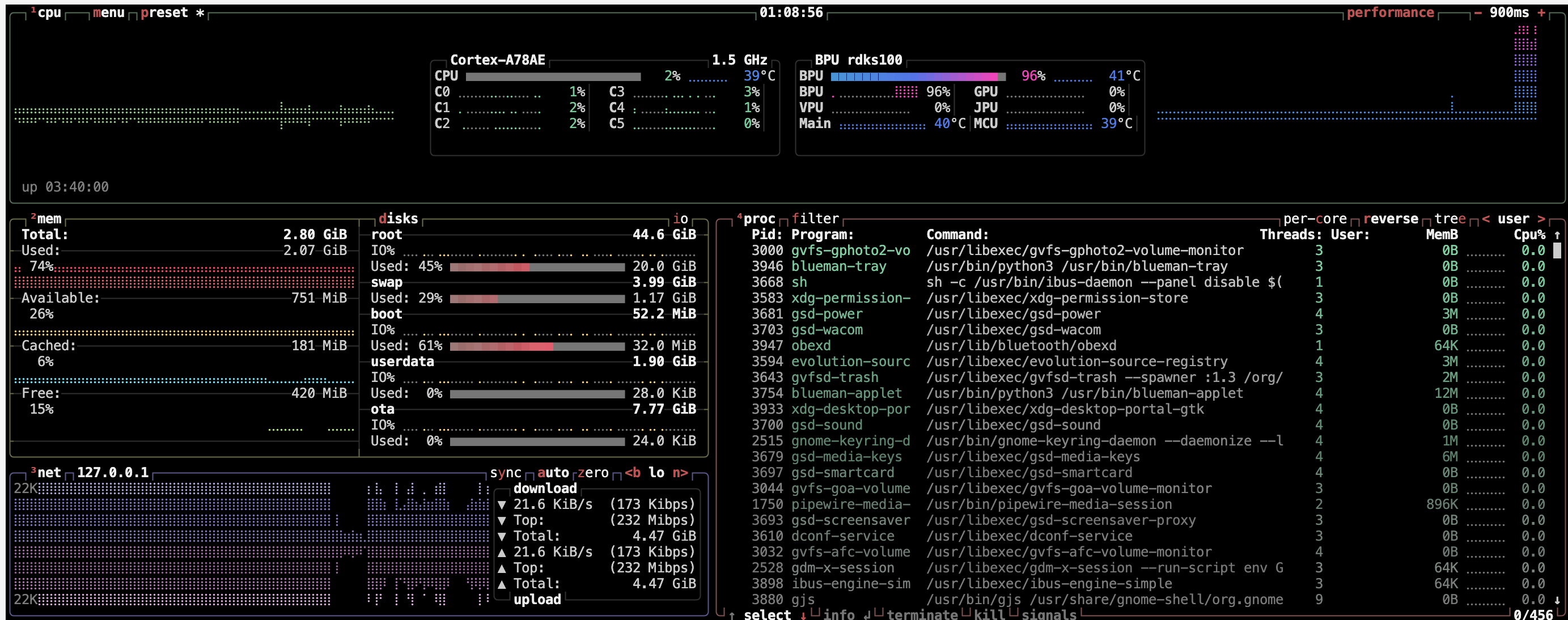The image size is (1568, 620).
Task: Open the btop menu option
Action: coord(108,13)
